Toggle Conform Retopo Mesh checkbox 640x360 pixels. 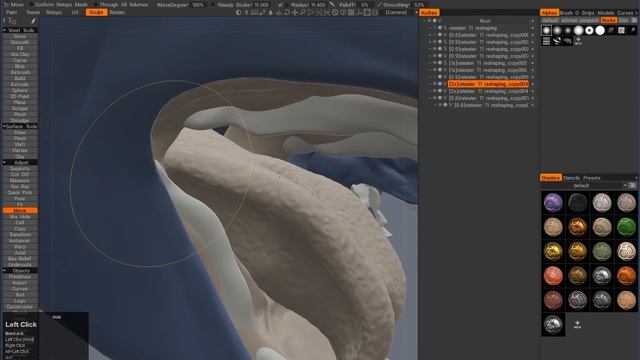tap(31, 4)
